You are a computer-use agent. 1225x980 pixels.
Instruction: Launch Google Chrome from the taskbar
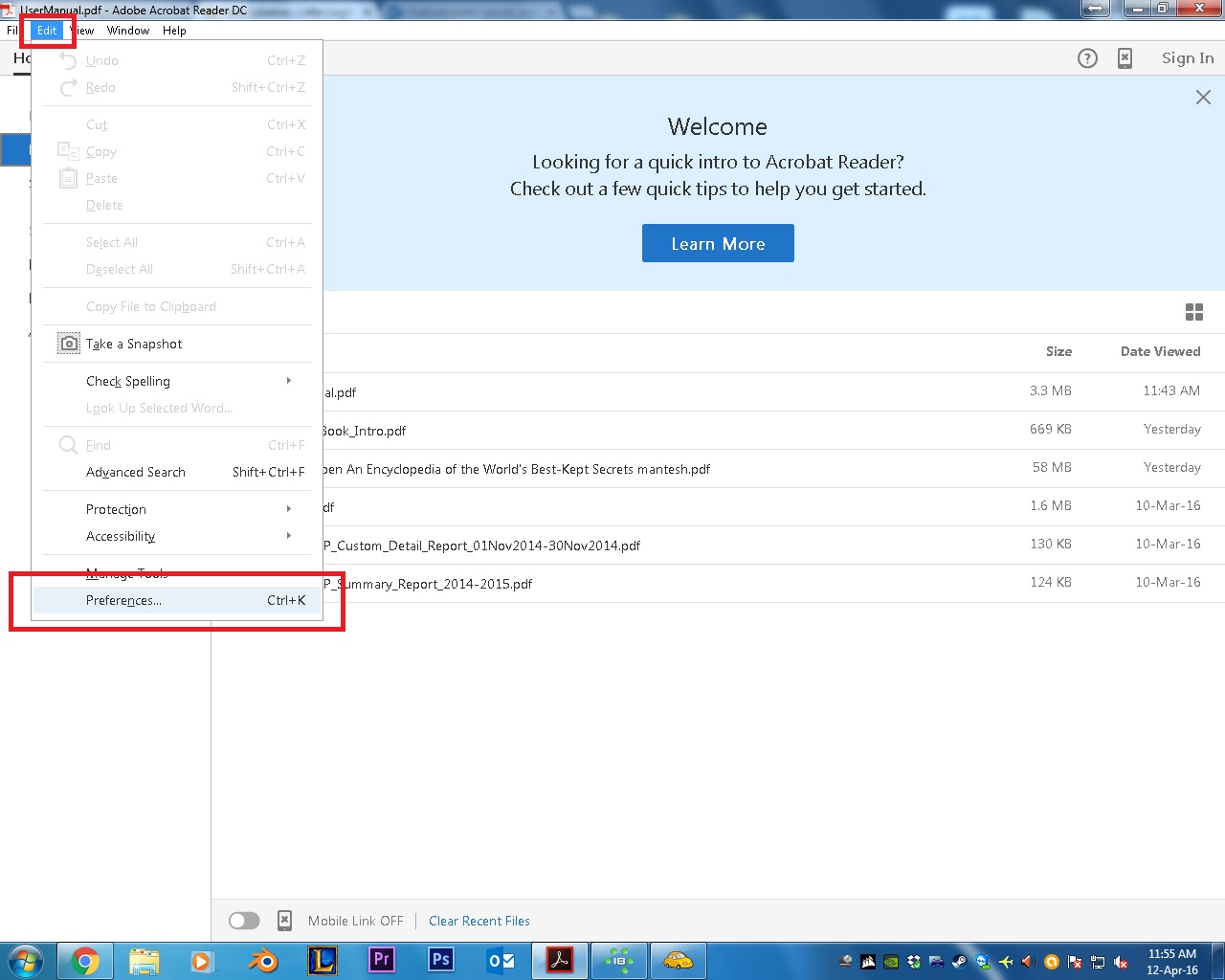pyautogui.click(x=84, y=960)
